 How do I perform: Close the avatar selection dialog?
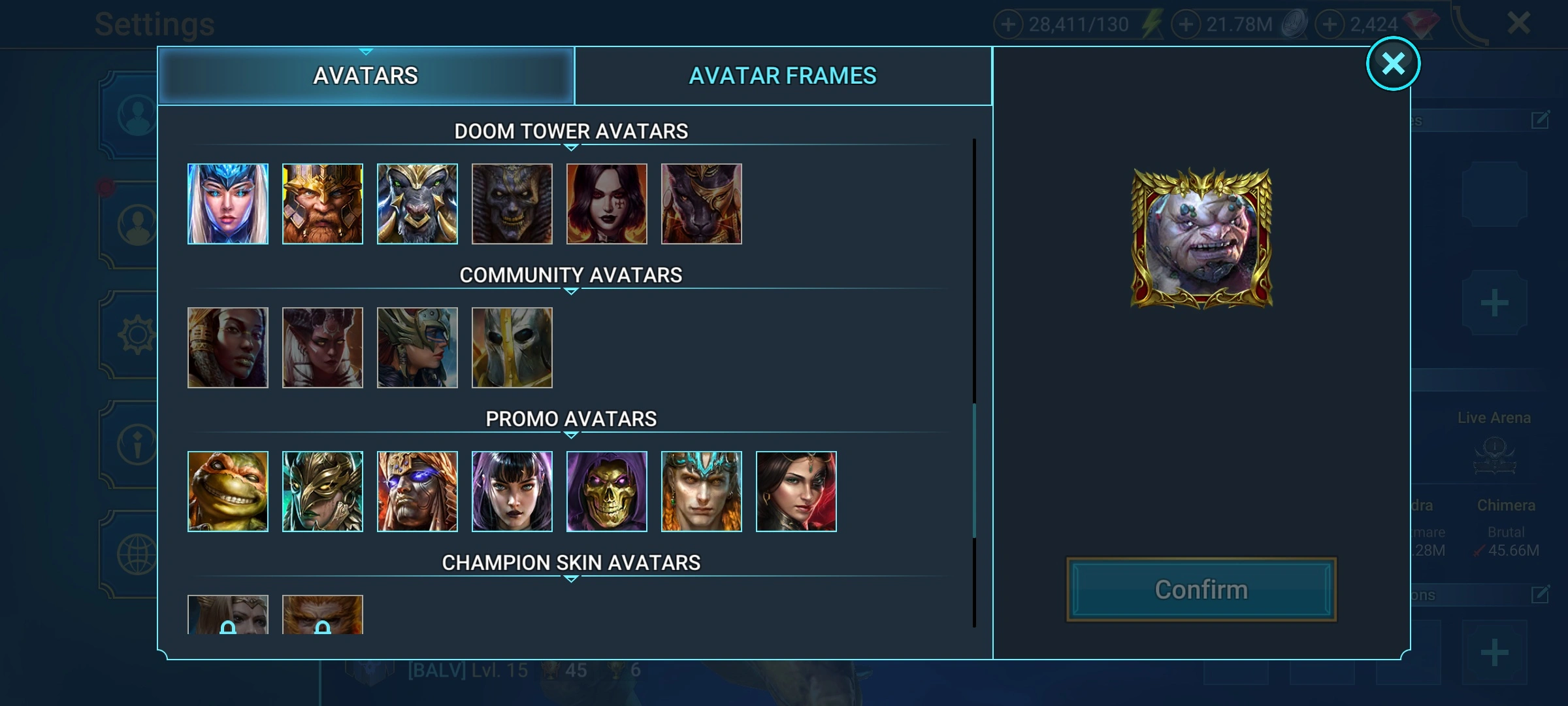[1393, 64]
